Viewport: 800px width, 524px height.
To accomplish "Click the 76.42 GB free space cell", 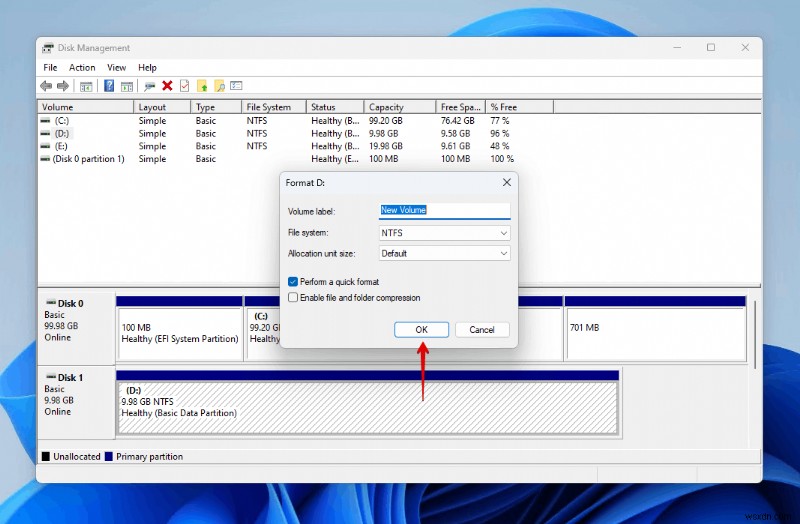I will 458,121.
